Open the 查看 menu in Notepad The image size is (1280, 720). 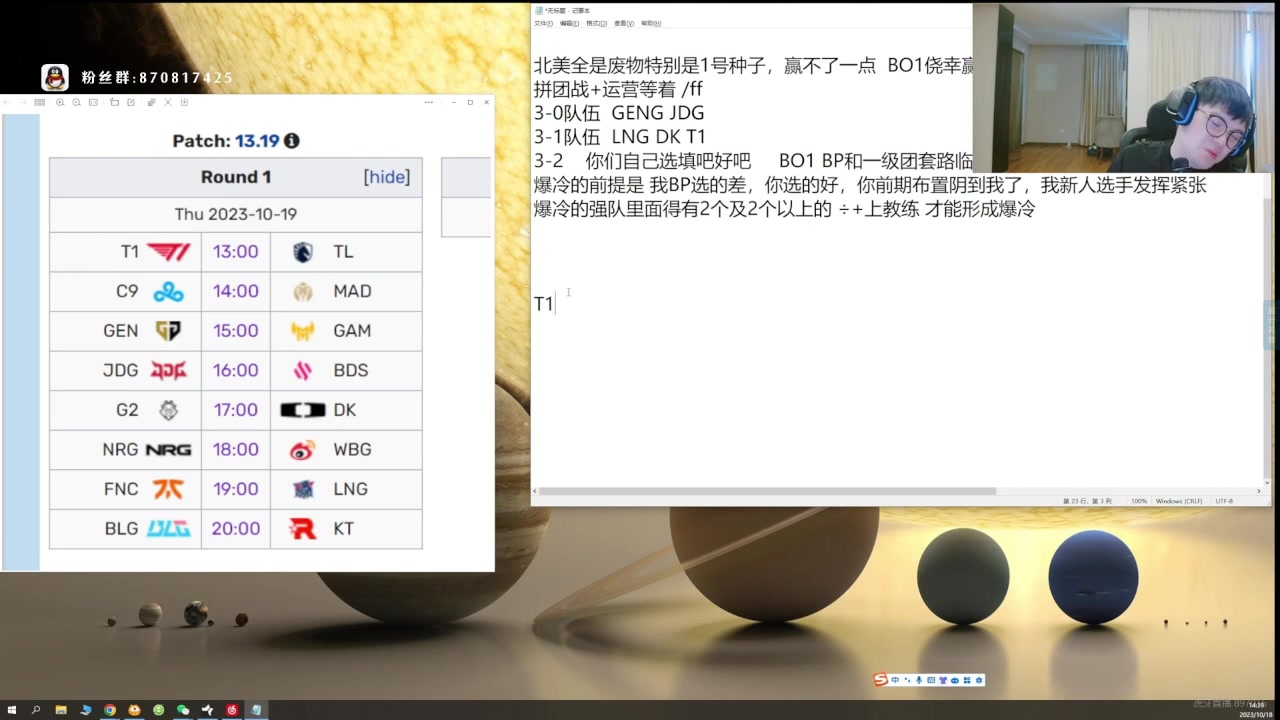click(623, 23)
